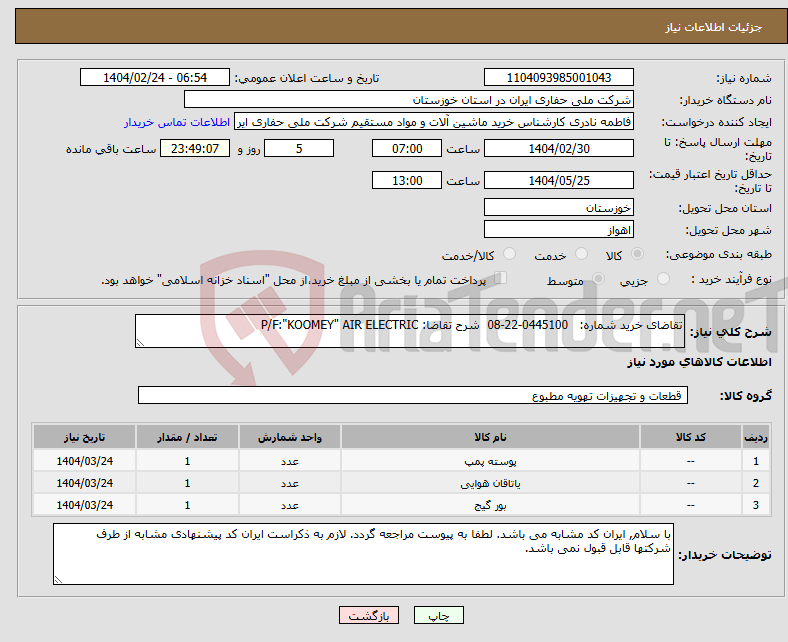The image size is (788, 642).
Task: Click the deadline time field 07:00
Action: 407,148
